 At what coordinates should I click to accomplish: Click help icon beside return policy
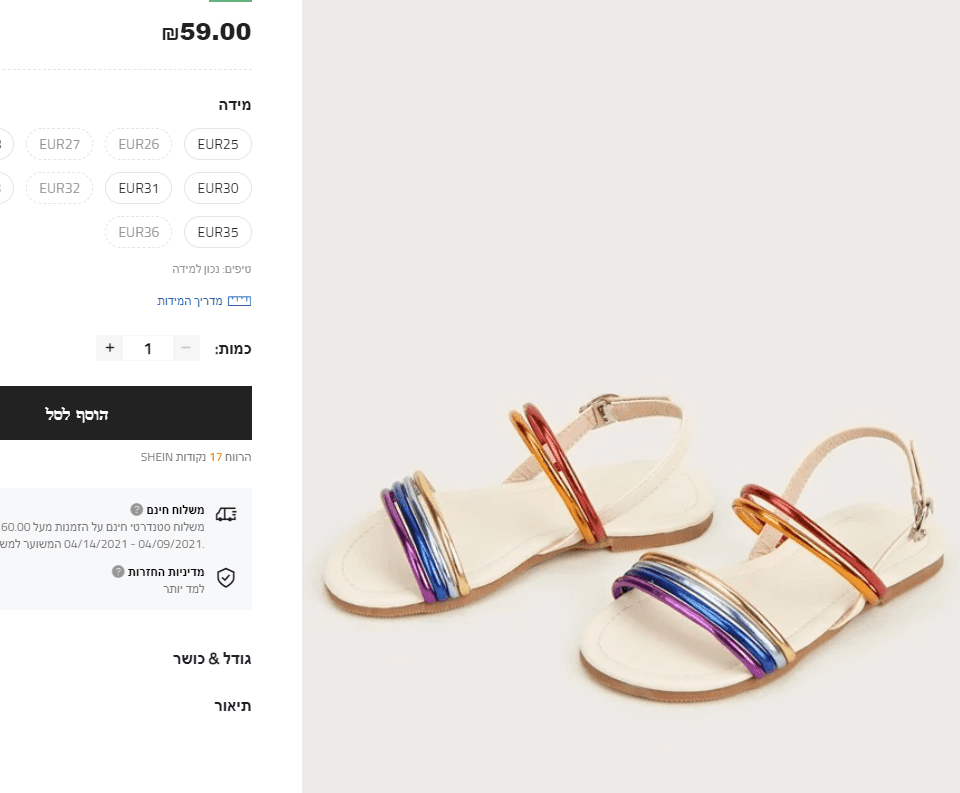click(118, 572)
